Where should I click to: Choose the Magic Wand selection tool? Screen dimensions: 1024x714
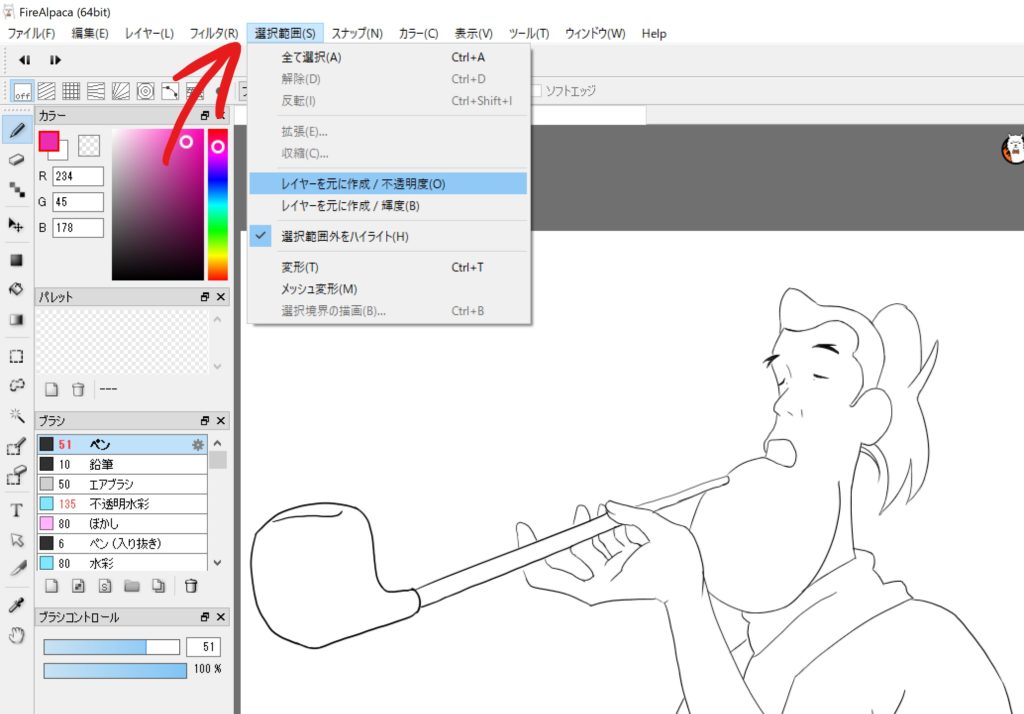17,415
